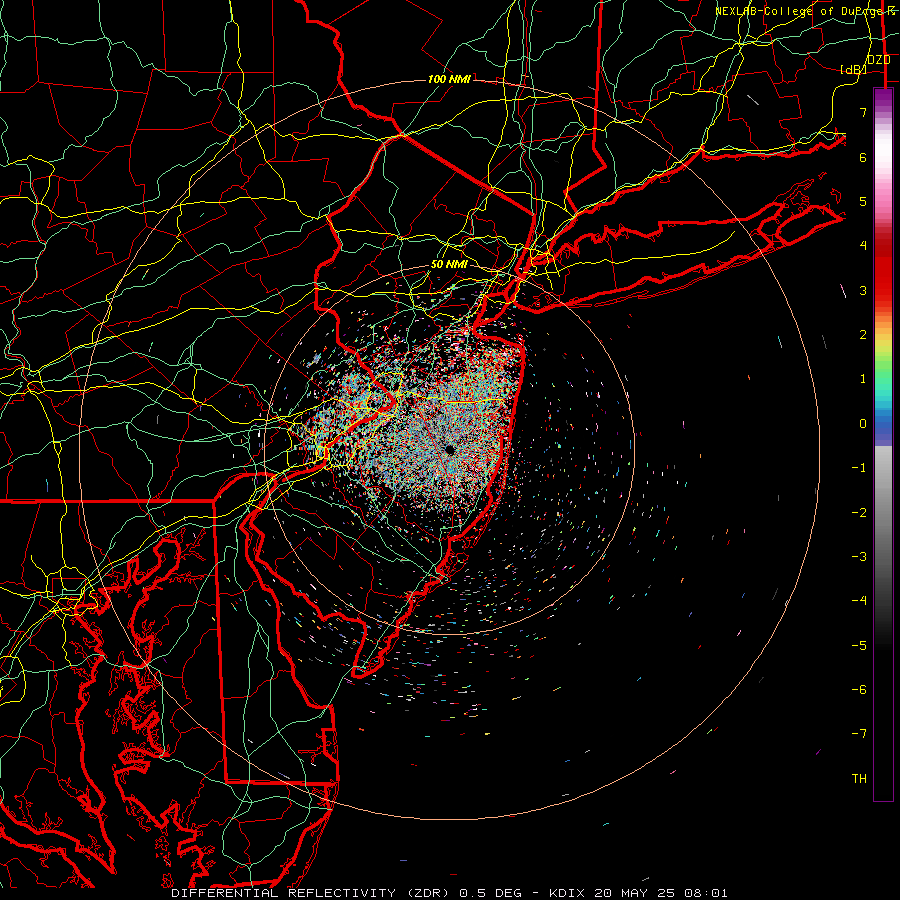Click the "TH" threshold label on scale
The height and width of the screenshot is (900, 900).
[859, 779]
